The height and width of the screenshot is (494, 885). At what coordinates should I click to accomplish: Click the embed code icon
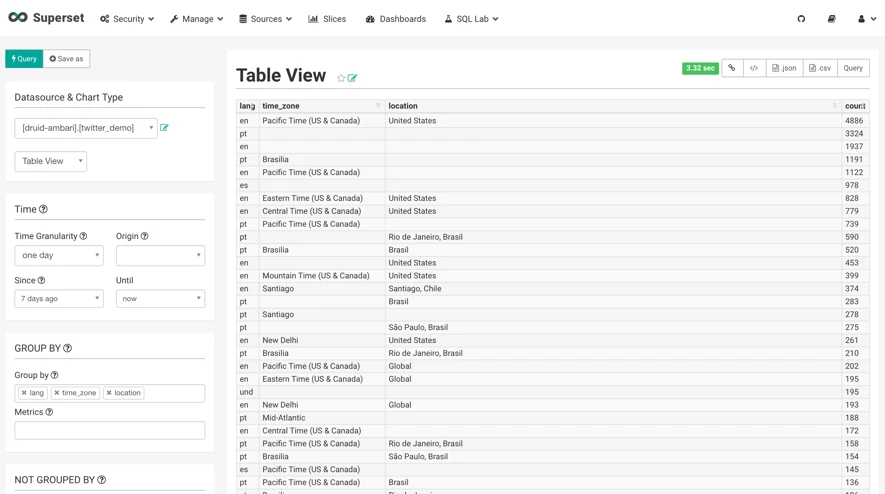(x=754, y=68)
